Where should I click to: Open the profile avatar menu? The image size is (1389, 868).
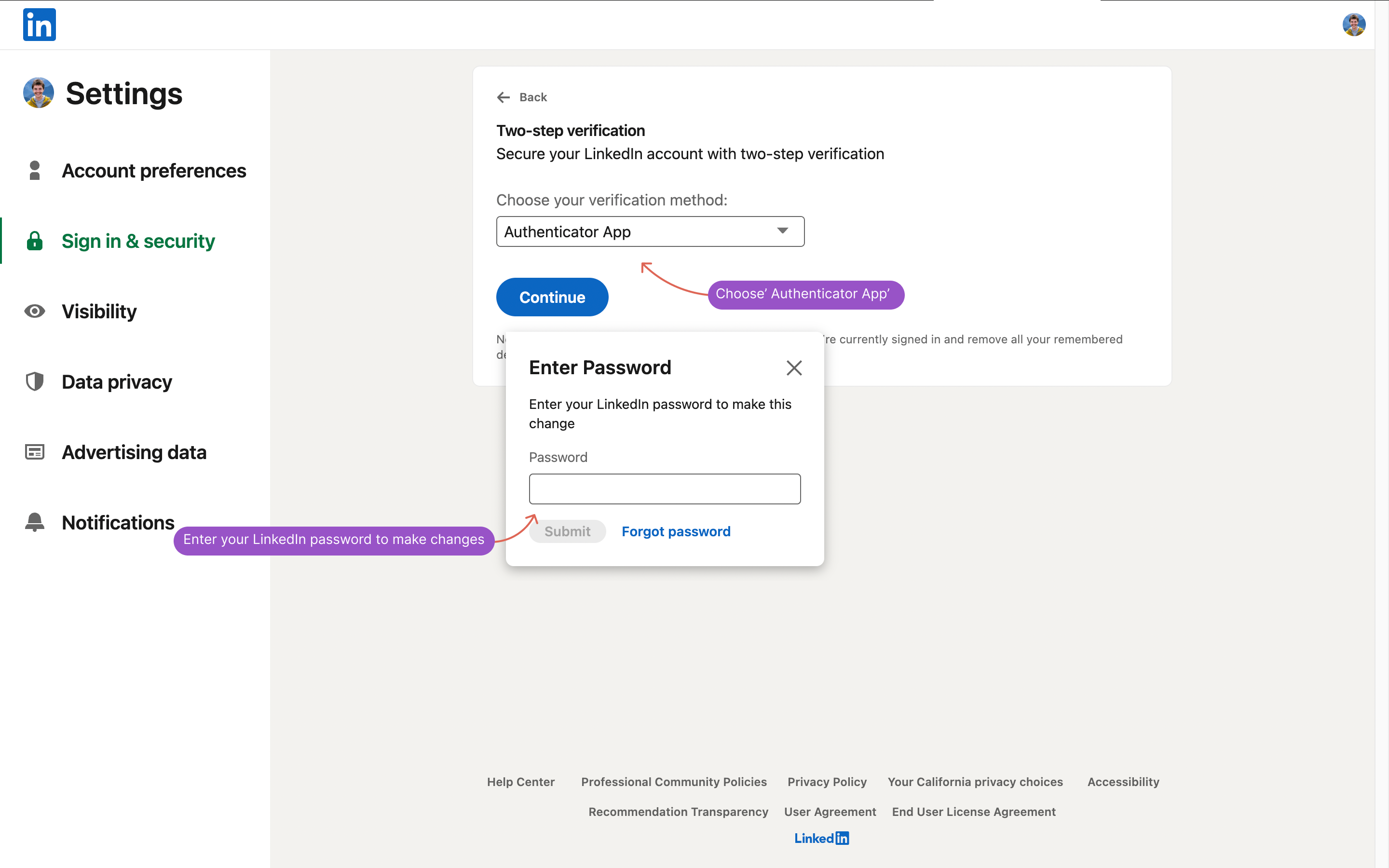(x=1354, y=24)
